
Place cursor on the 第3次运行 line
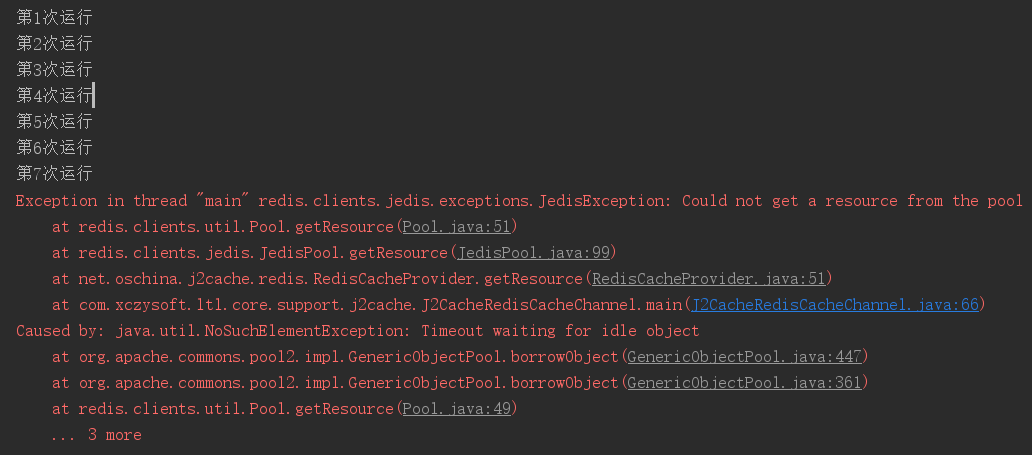(x=55, y=70)
